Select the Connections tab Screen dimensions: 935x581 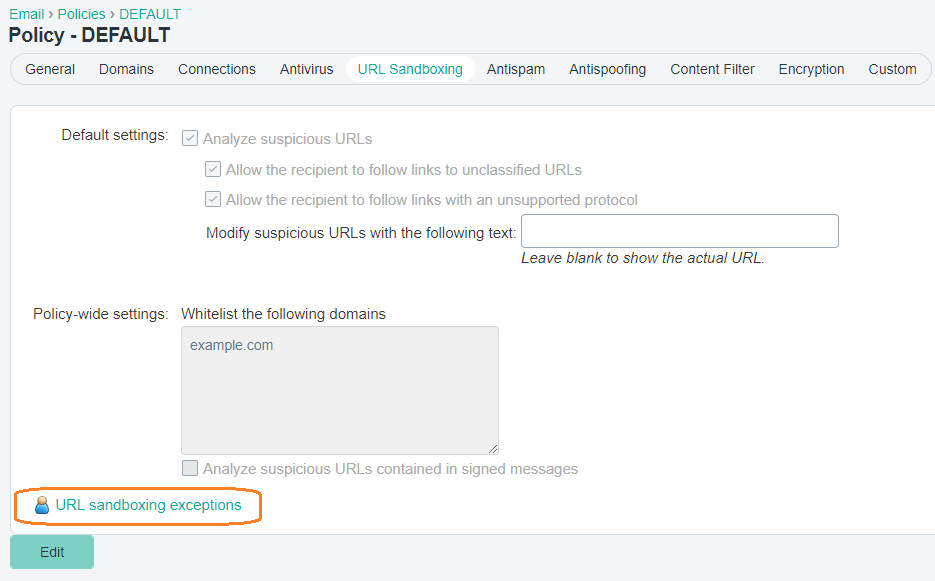[216, 69]
